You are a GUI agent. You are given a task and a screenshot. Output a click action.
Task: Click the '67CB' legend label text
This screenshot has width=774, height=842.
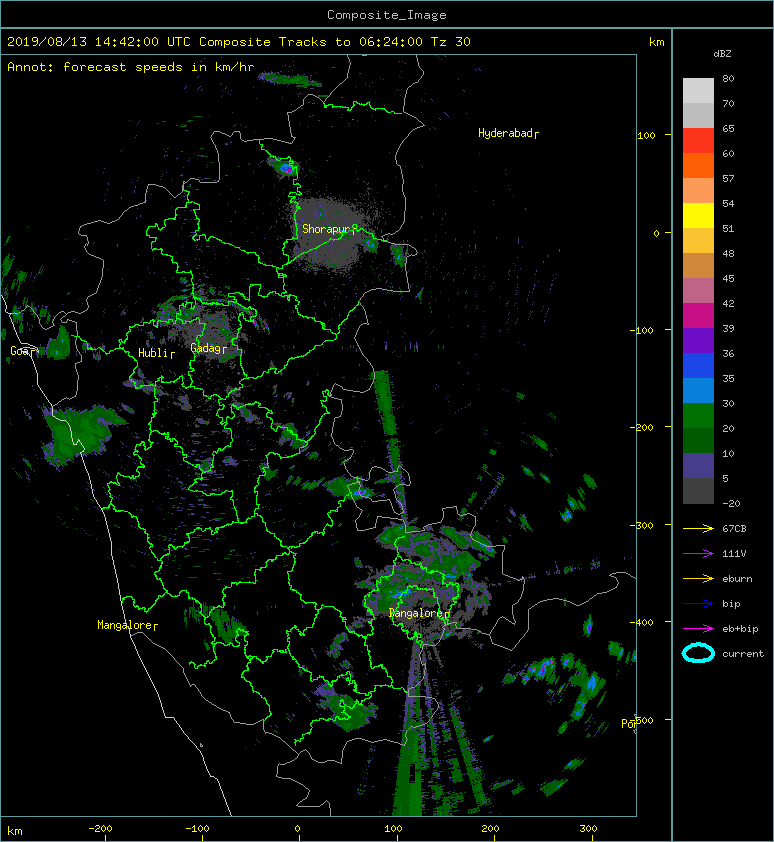734,528
